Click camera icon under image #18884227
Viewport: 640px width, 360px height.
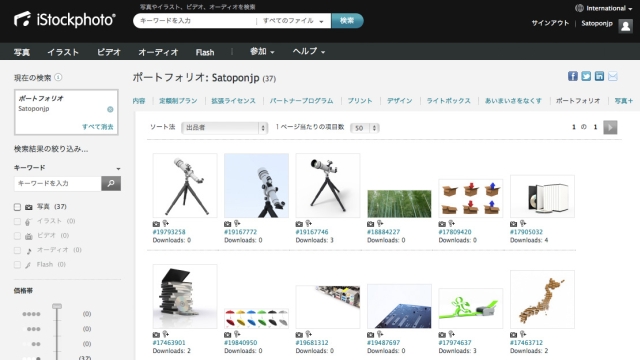tap(371, 224)
